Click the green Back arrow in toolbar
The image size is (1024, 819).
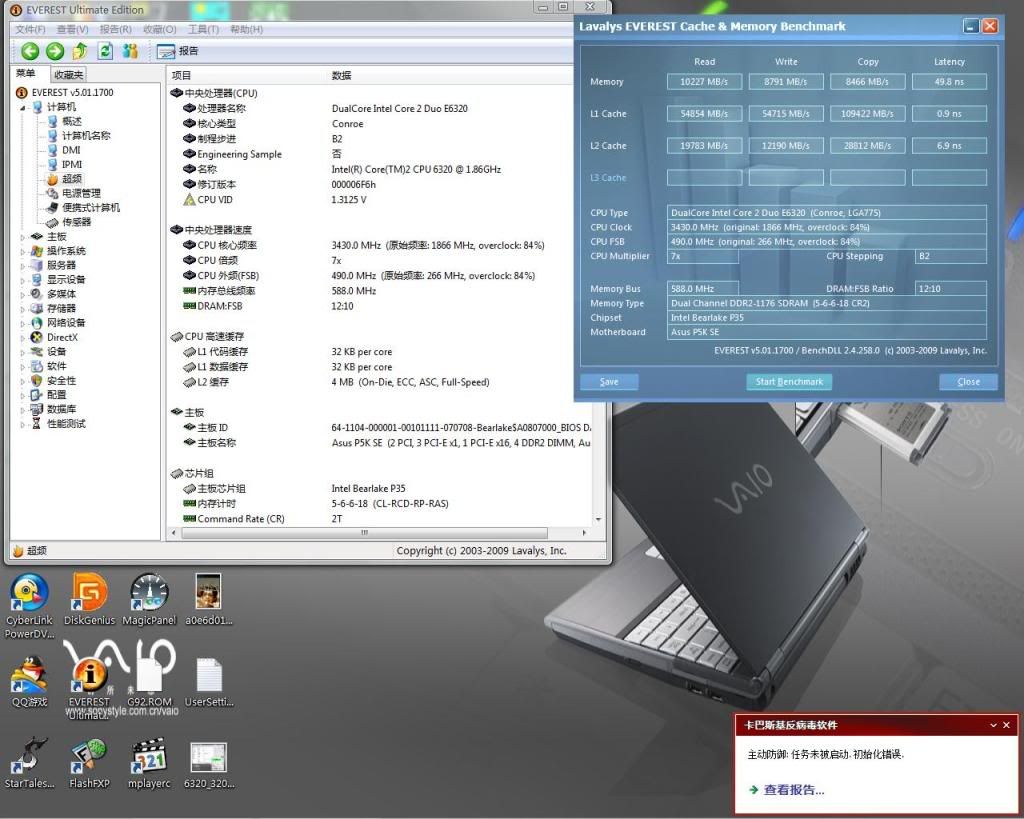pyautogui.click(x=29, y=50)
